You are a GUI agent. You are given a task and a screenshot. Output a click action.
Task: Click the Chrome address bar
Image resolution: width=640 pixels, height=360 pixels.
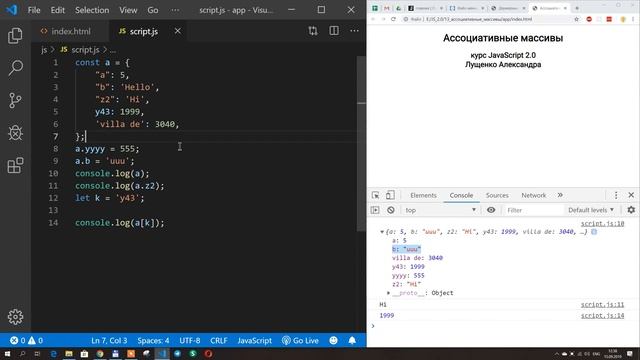point(486,19)
